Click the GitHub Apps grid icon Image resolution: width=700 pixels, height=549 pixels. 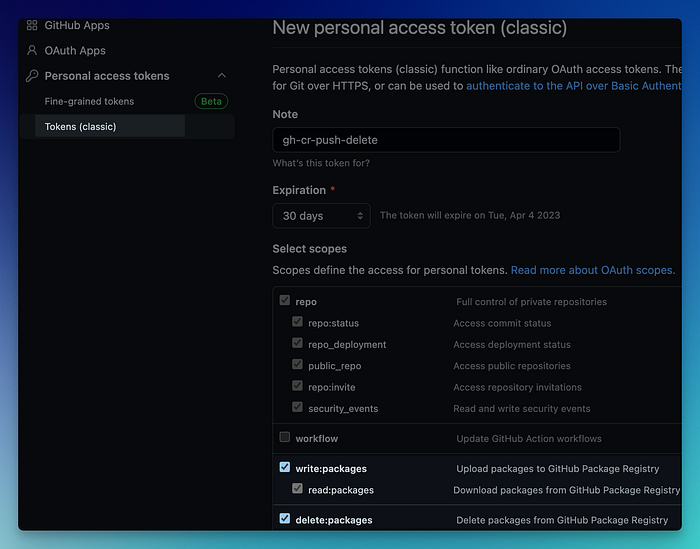tap(32, 25)
